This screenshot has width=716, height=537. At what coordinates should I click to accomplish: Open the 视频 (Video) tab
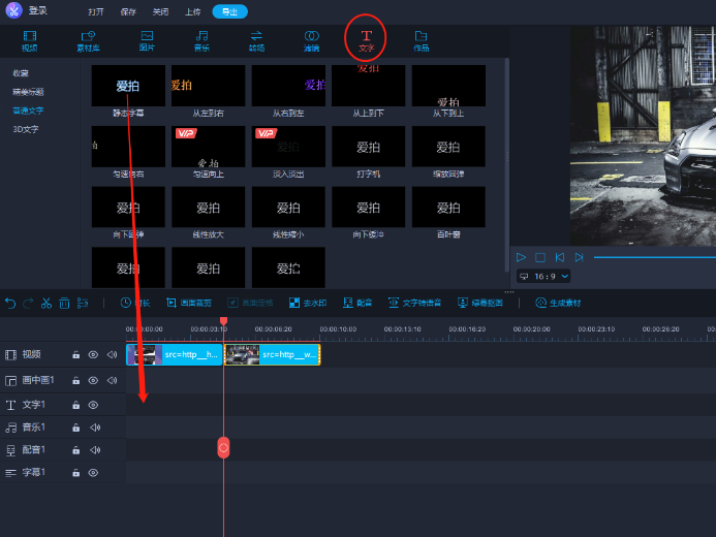[30, 41]
